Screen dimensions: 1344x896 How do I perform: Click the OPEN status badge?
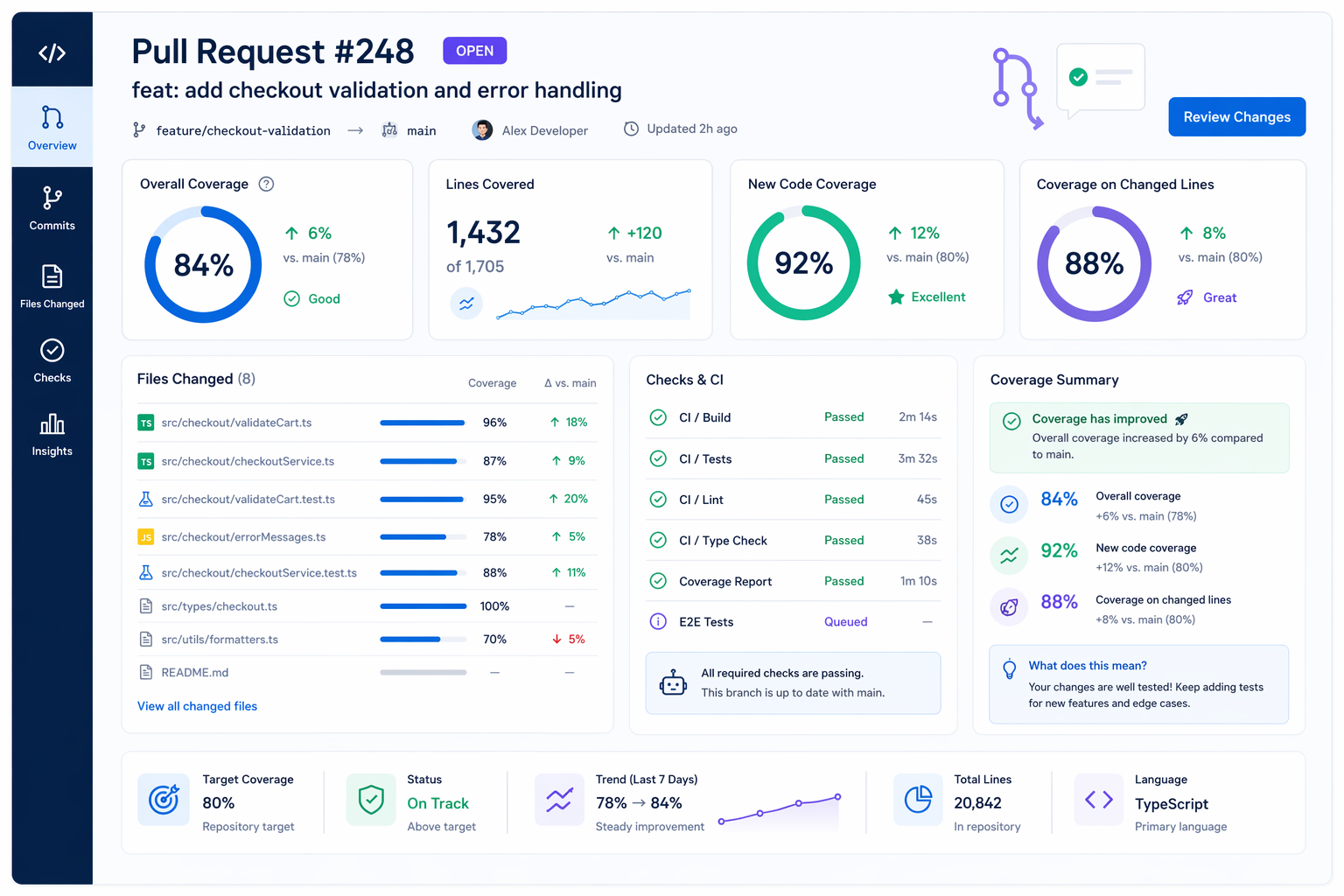click(x=474, y=51)
